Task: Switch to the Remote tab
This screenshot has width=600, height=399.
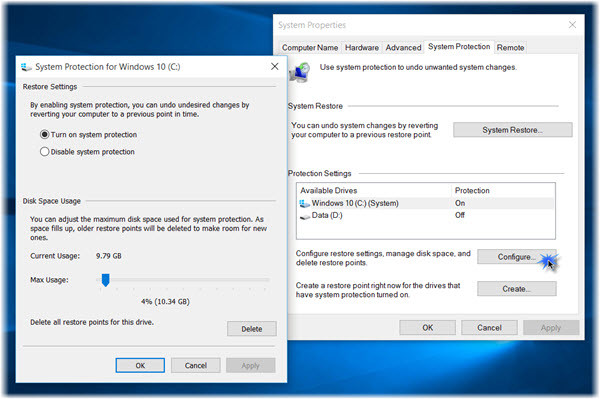Action: coord(510,48)
